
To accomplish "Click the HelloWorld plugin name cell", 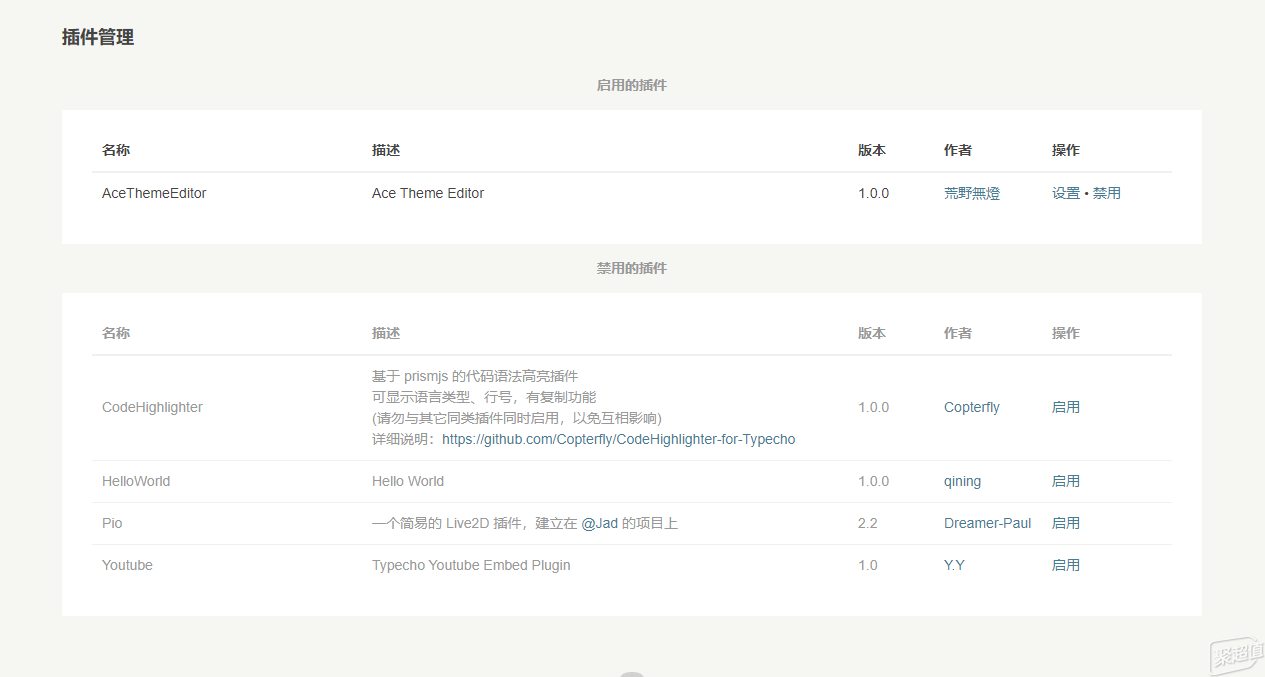I will click(136, 481).
